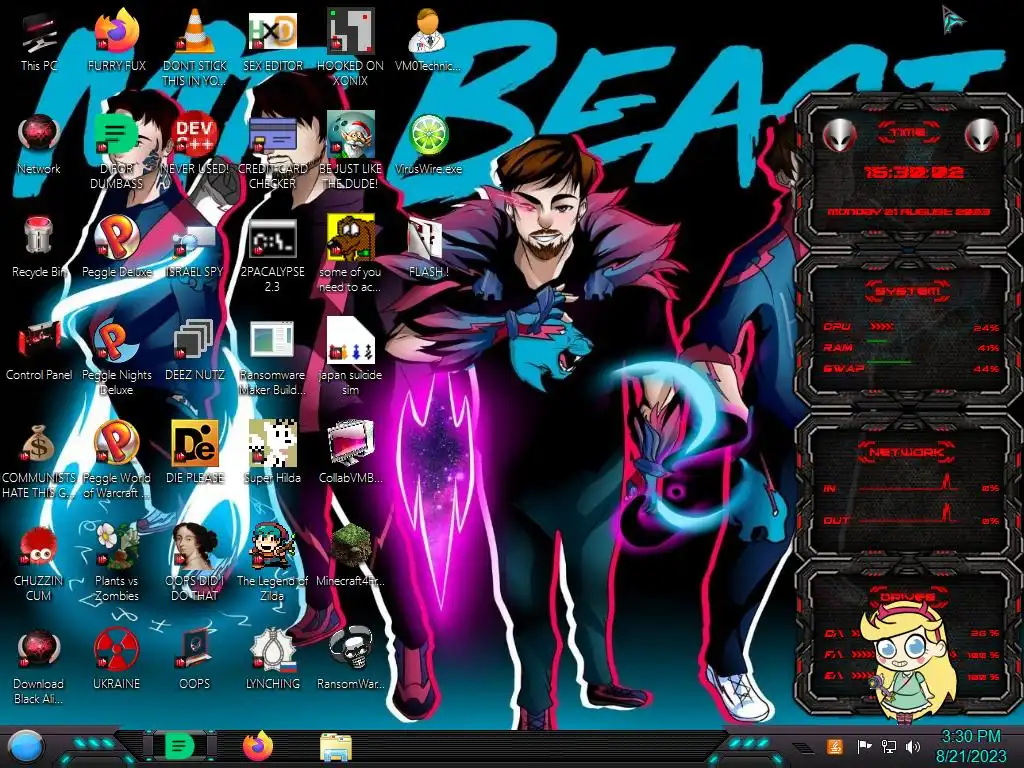Open the This PC desktop icon
Screen dimensions: 1024x768
click(x=39, y=42)
